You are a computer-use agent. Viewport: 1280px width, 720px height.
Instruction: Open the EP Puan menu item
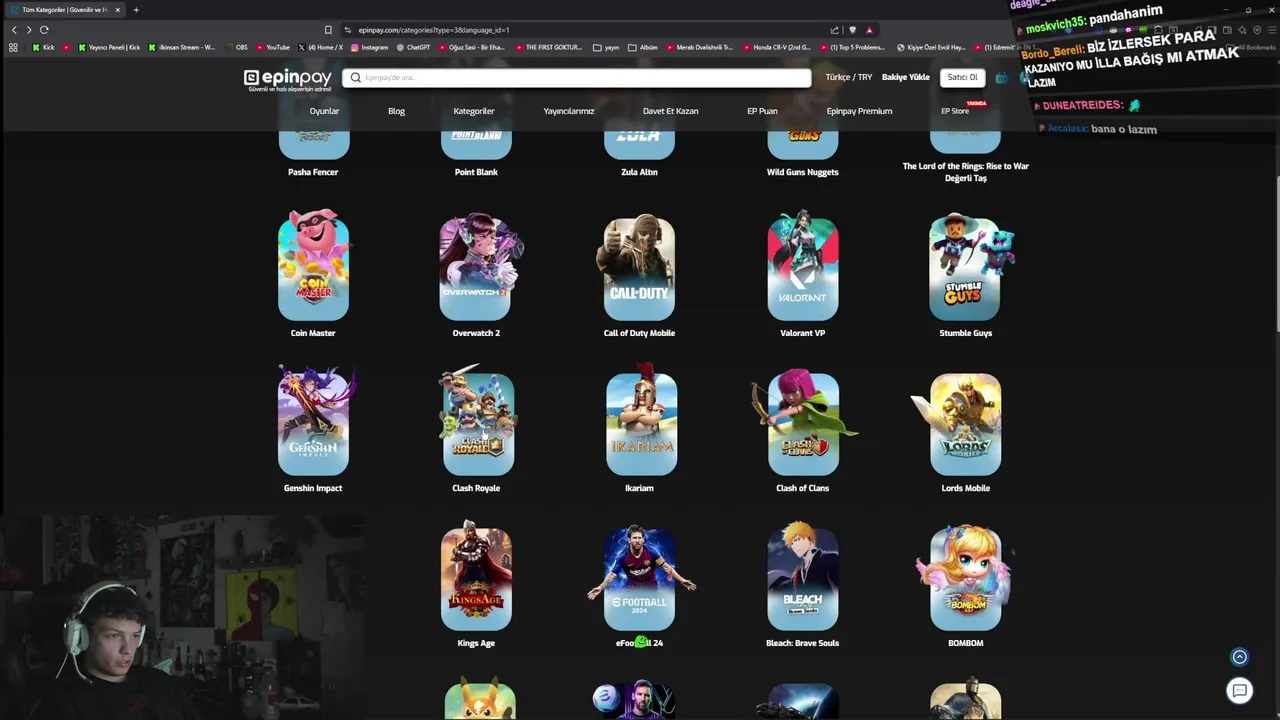point(762,111)
